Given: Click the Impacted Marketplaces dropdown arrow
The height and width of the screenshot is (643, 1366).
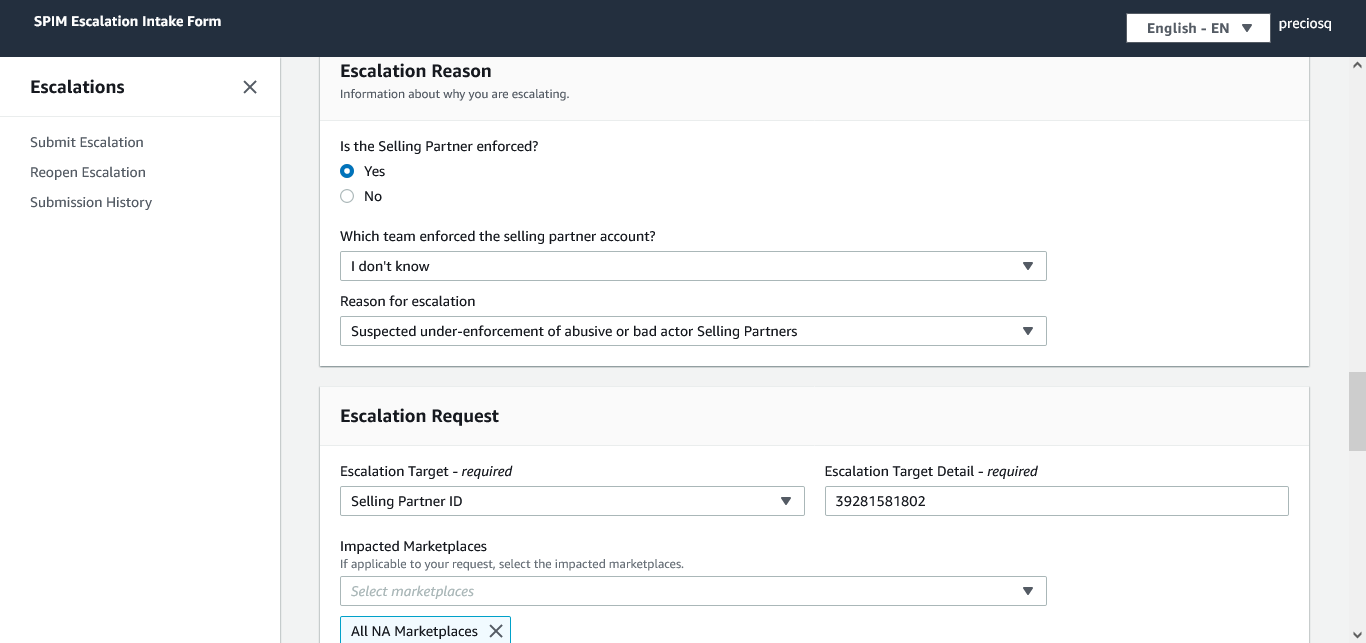Looking at the screenshot, I should (x=1028, y=591).
